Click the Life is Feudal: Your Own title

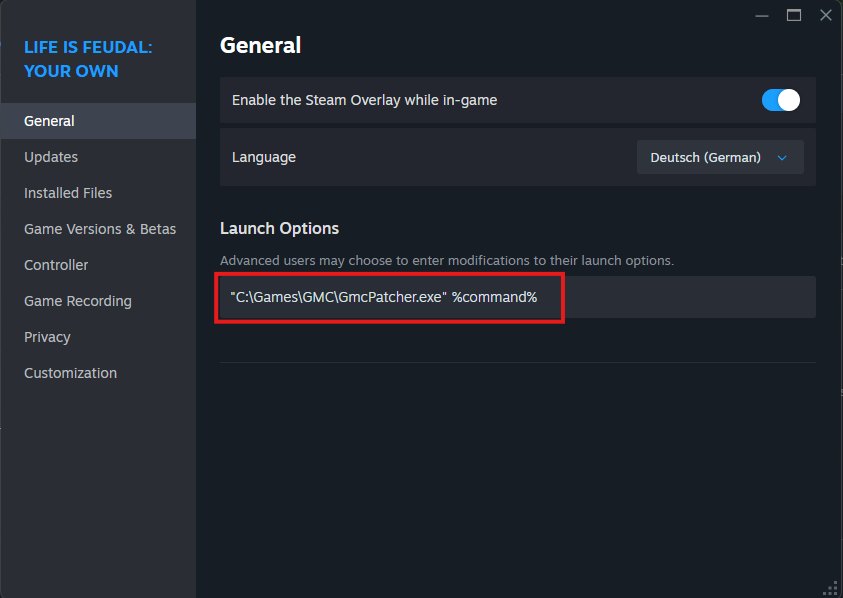(x=88, y=59)
